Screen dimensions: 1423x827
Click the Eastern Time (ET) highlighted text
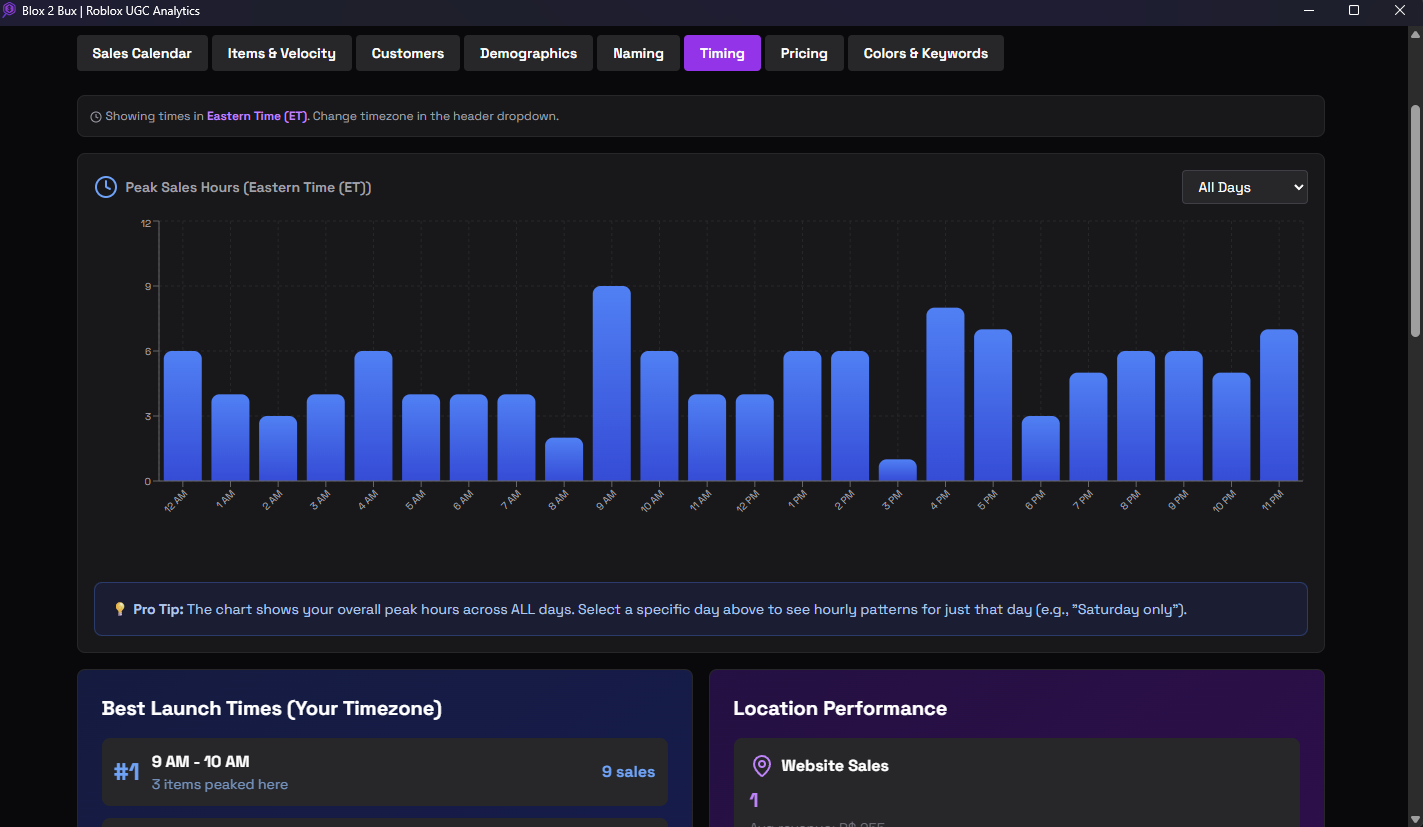coord(257,116)
